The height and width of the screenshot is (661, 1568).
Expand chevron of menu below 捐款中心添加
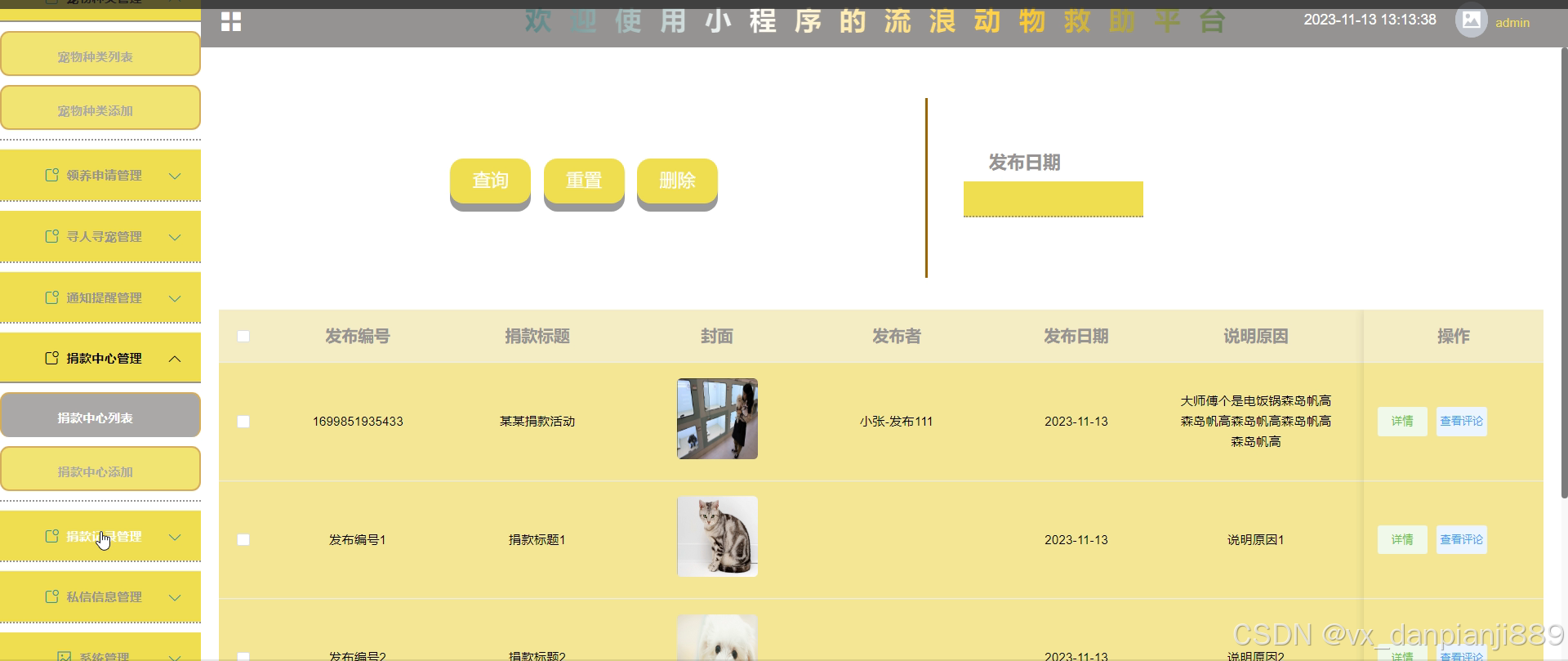click(x=175, y=537)
